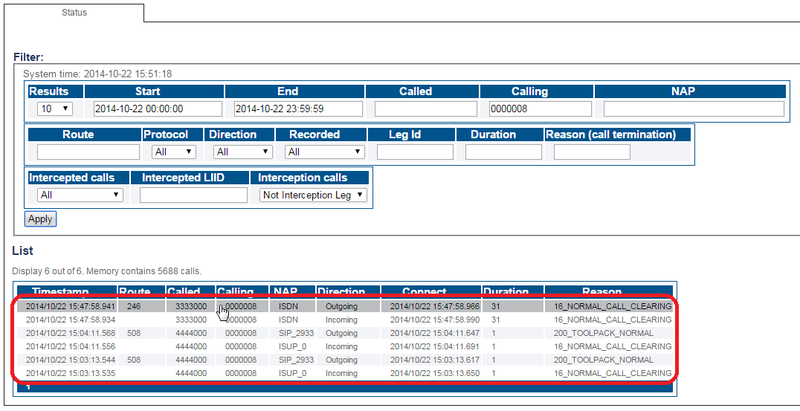Click the Start date input field
This screenshot has width=800, height=411.
(x=157, y=109)
